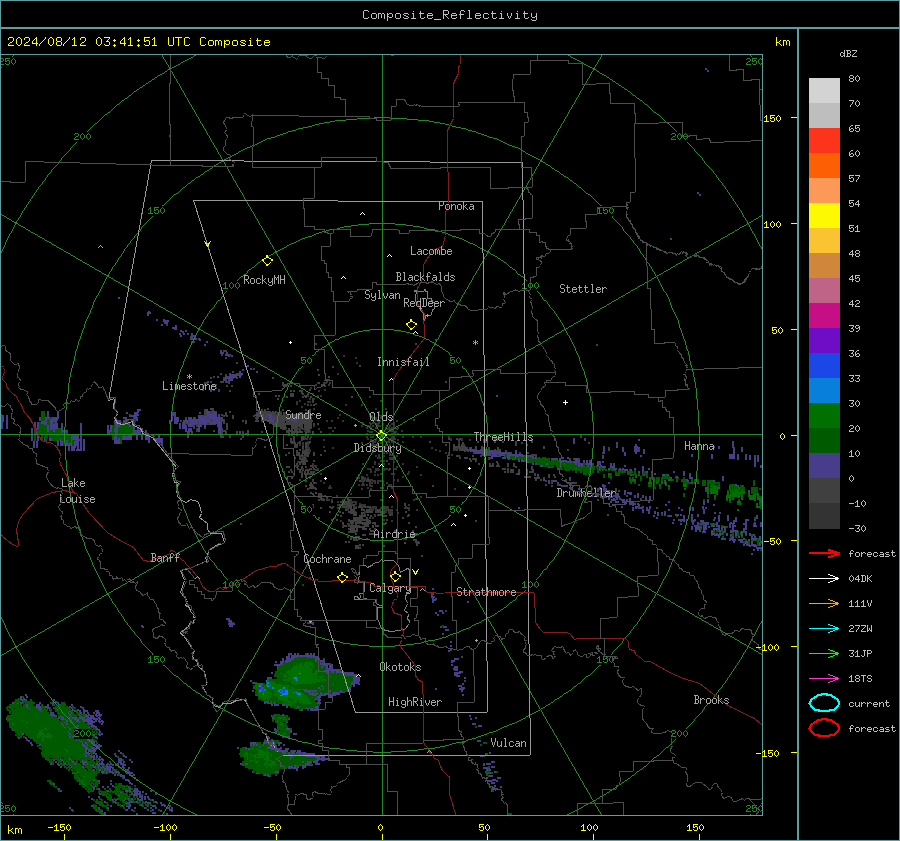Click the magenta 18TS arrow legend icon
Screen dimensions: 900x841
824,679
